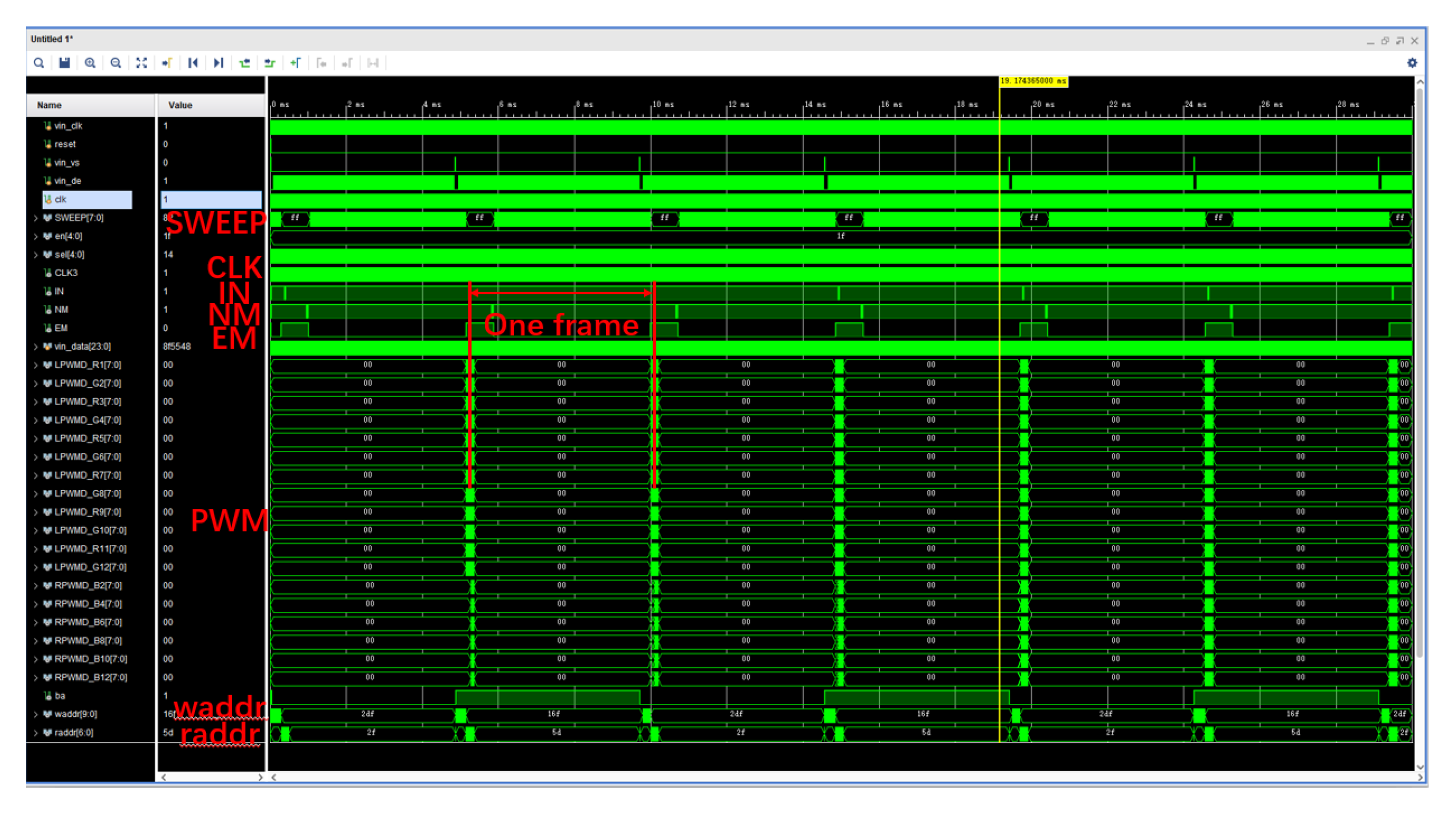Select the LPWMD_R1[7:0] signal
This screenshot has height=815, width=1456.
(x=88, y=365)
